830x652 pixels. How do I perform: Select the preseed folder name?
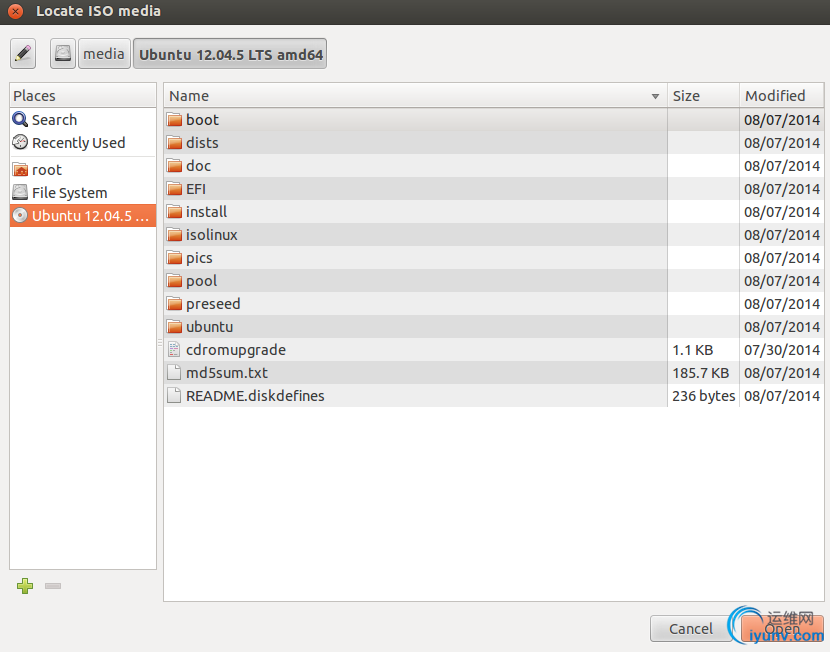coord(213,304)
